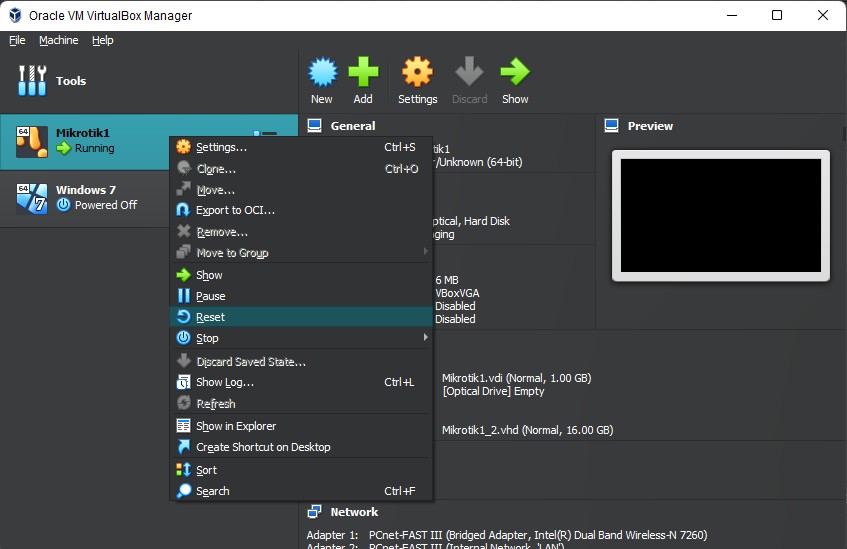Click Create Shortcut on Desktop entry
The image size is (847, 549).
(263, 447)
